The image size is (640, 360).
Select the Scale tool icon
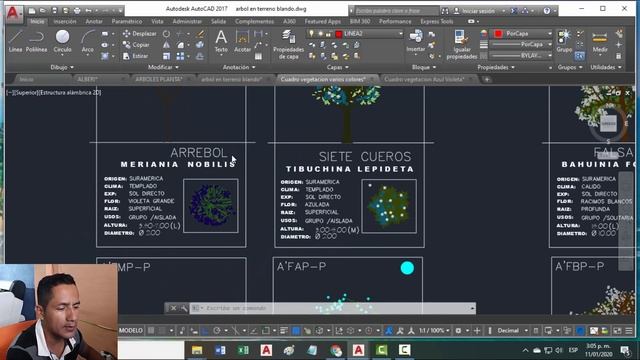[x=167, y=56]
